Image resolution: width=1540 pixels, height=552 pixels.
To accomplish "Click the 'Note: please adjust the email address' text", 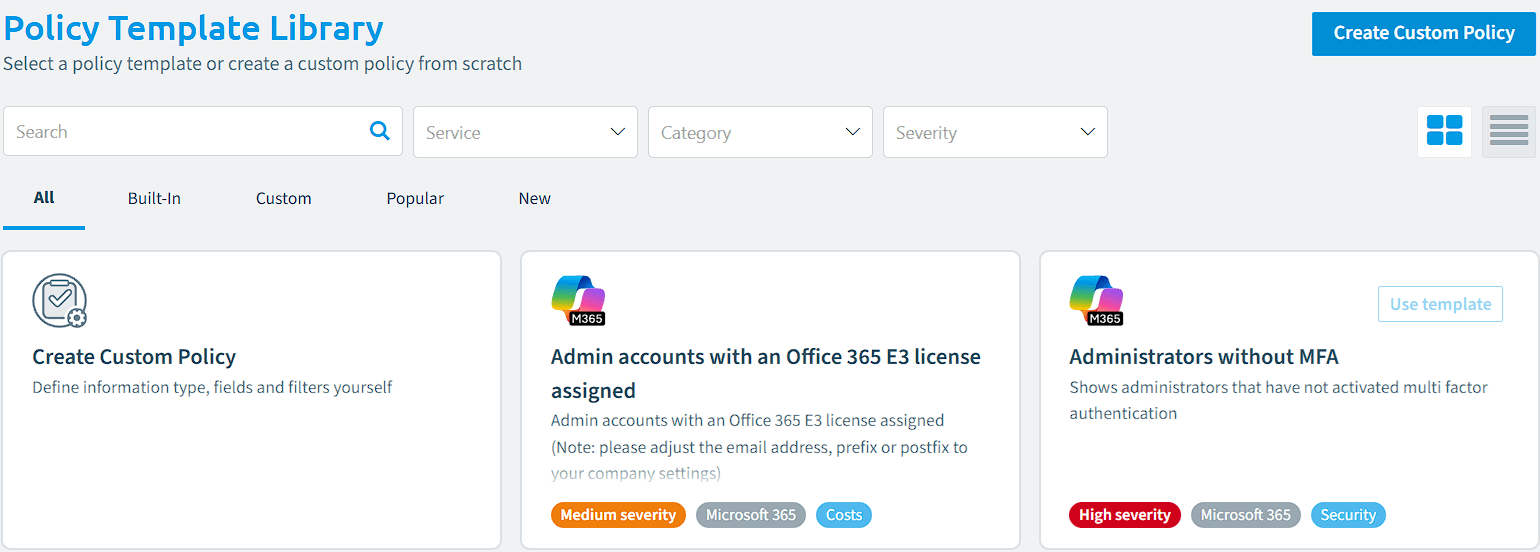I will click(759, 447).
